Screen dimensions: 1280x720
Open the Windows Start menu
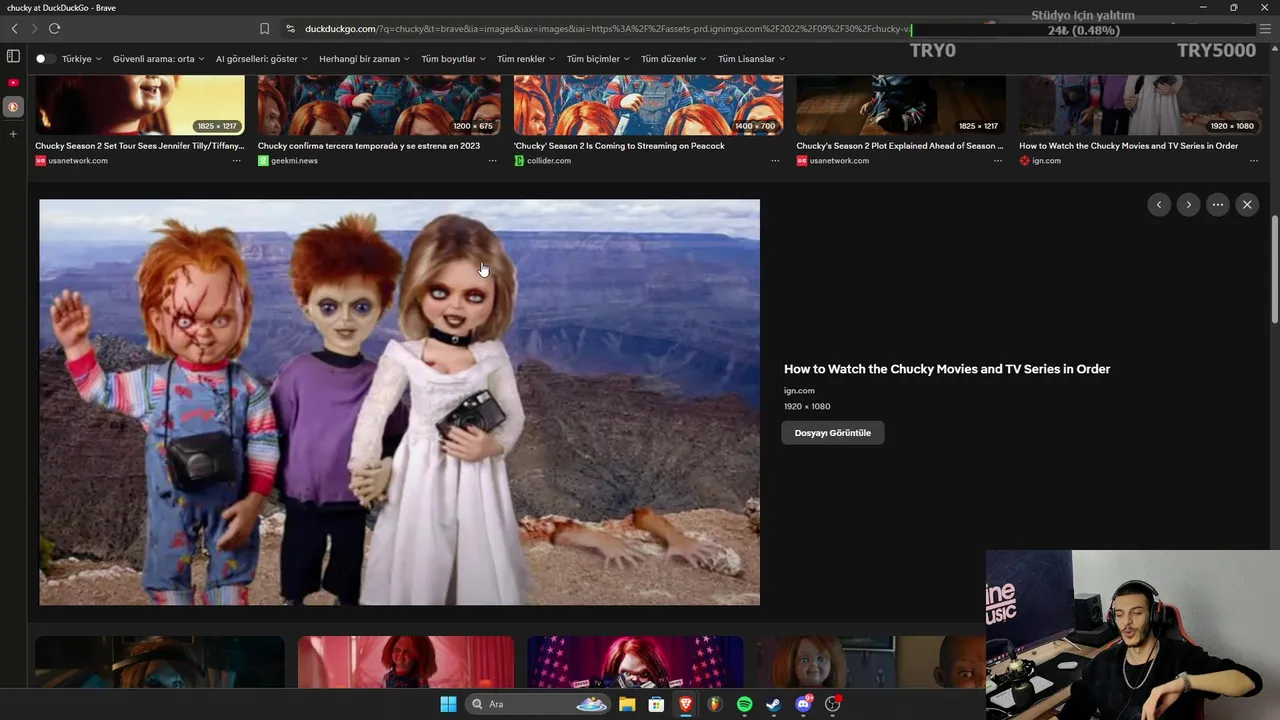(x=448, y=704)
